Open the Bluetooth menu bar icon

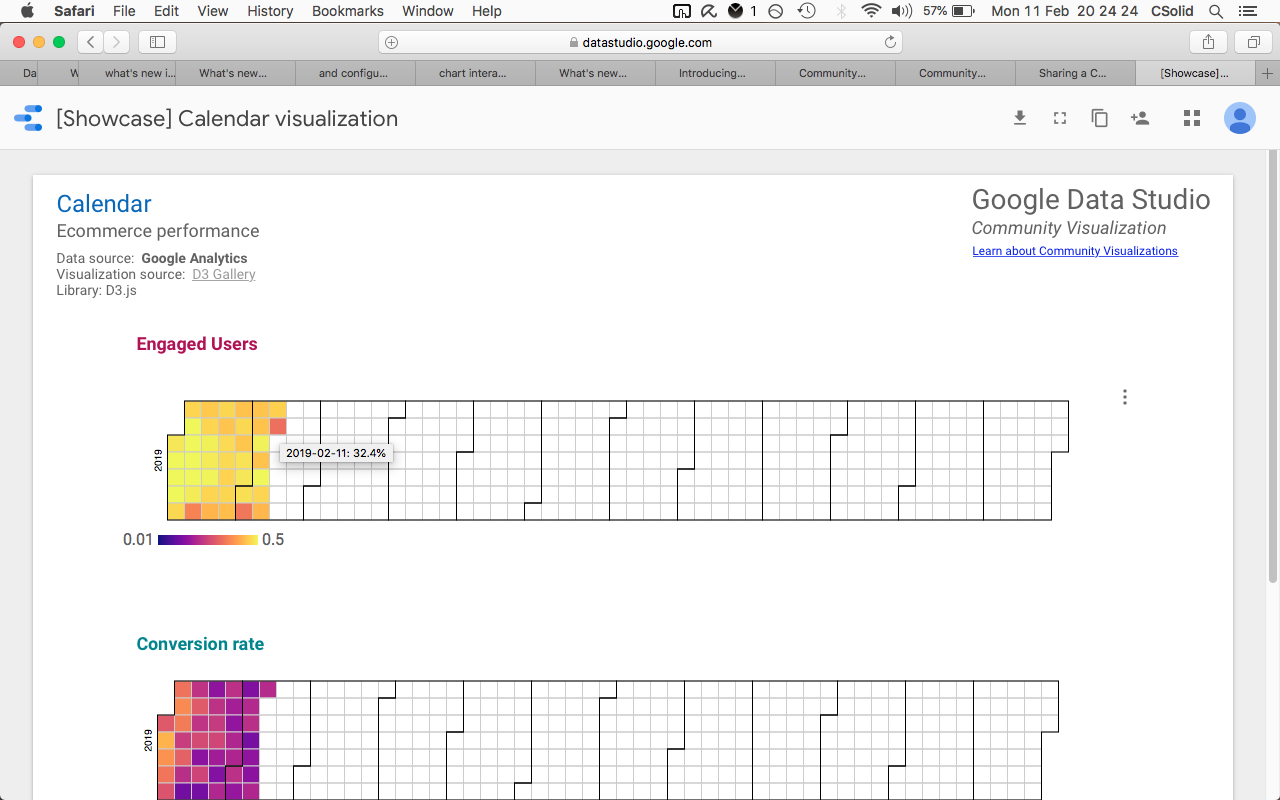click(x=841, y=11)
